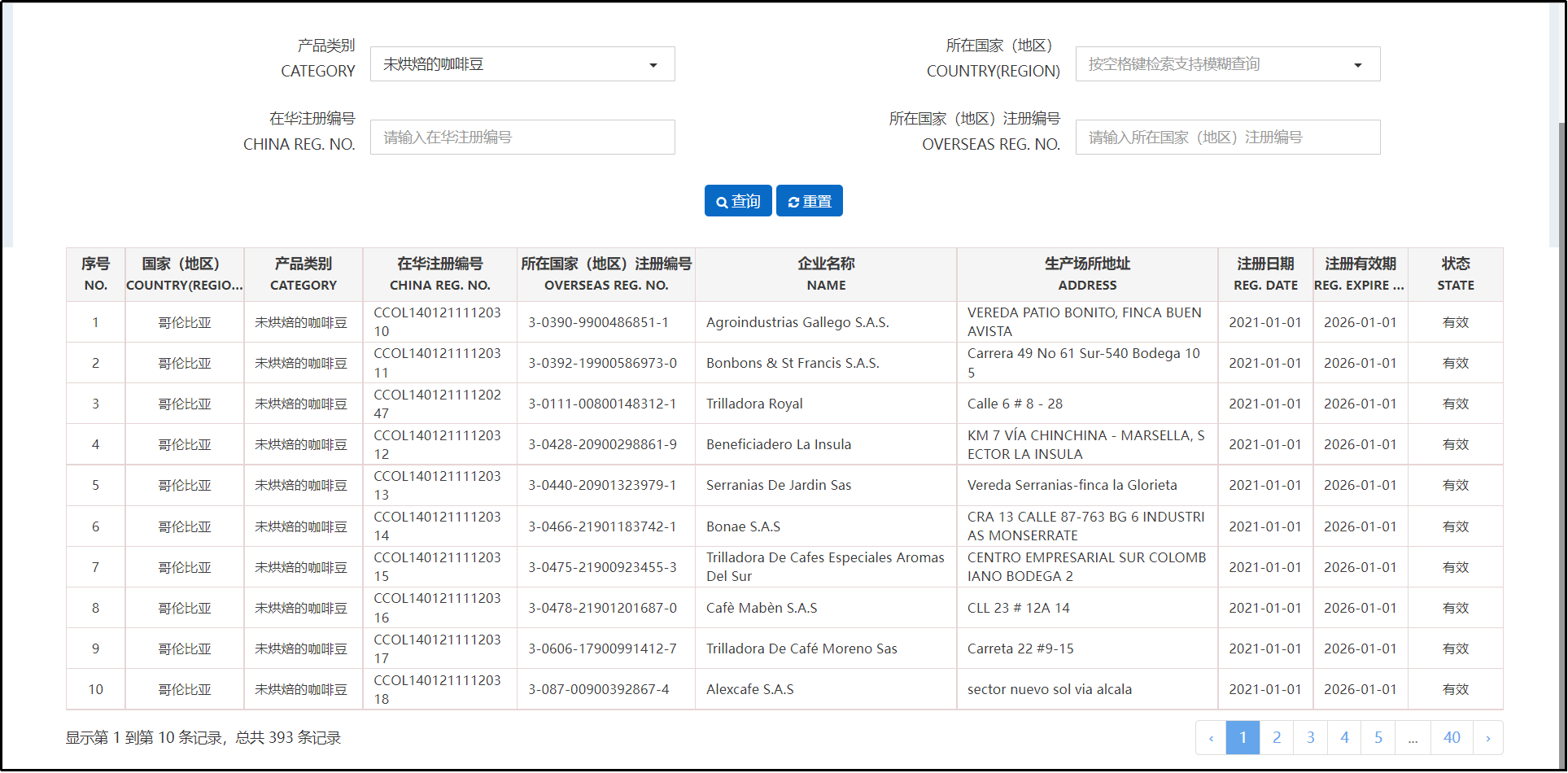This screenshot has height=773, width=1568.
Task: Click the COUNTRY(REGION) column header in table
Action: coord(185,274)
